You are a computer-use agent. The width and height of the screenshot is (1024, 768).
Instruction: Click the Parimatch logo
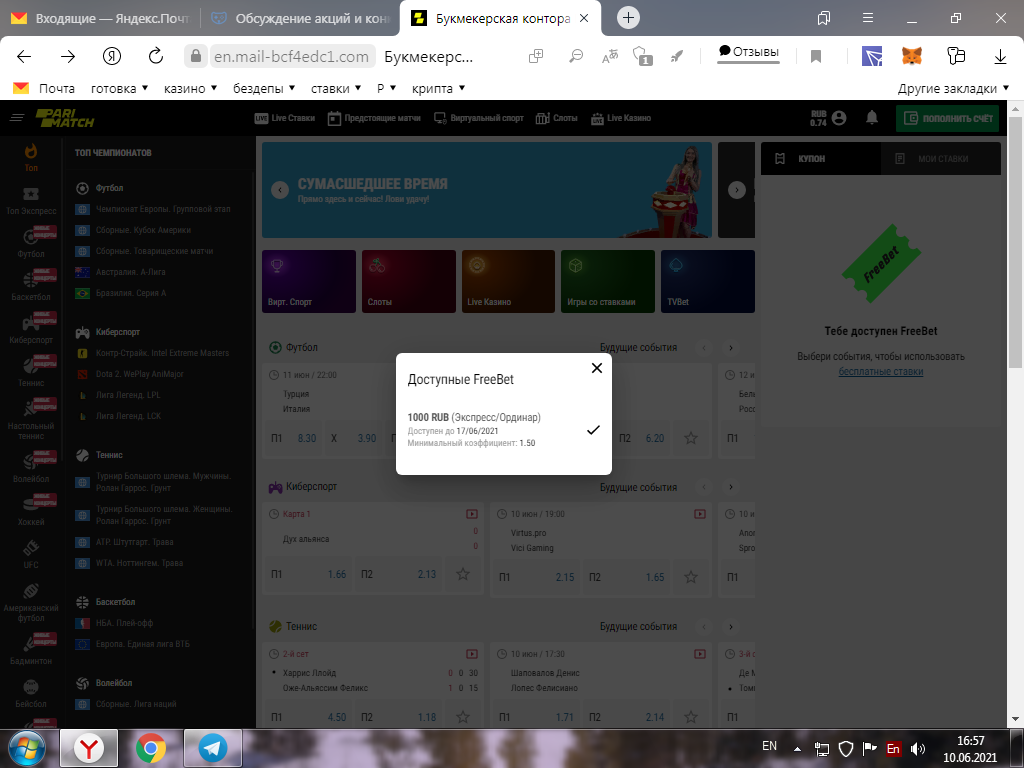coord(65,118)
